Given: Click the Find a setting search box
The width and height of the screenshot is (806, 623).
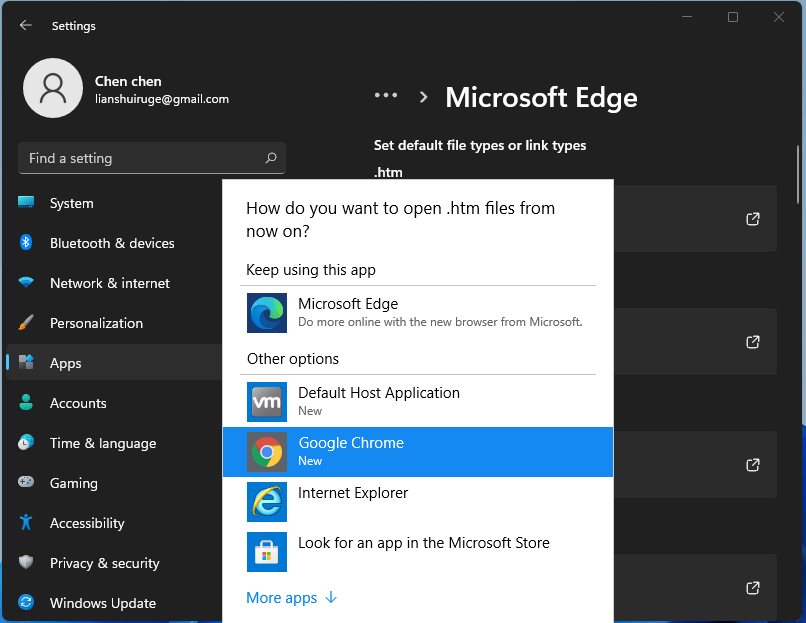Looking at the screenshot, I should [x=151, y=158].
